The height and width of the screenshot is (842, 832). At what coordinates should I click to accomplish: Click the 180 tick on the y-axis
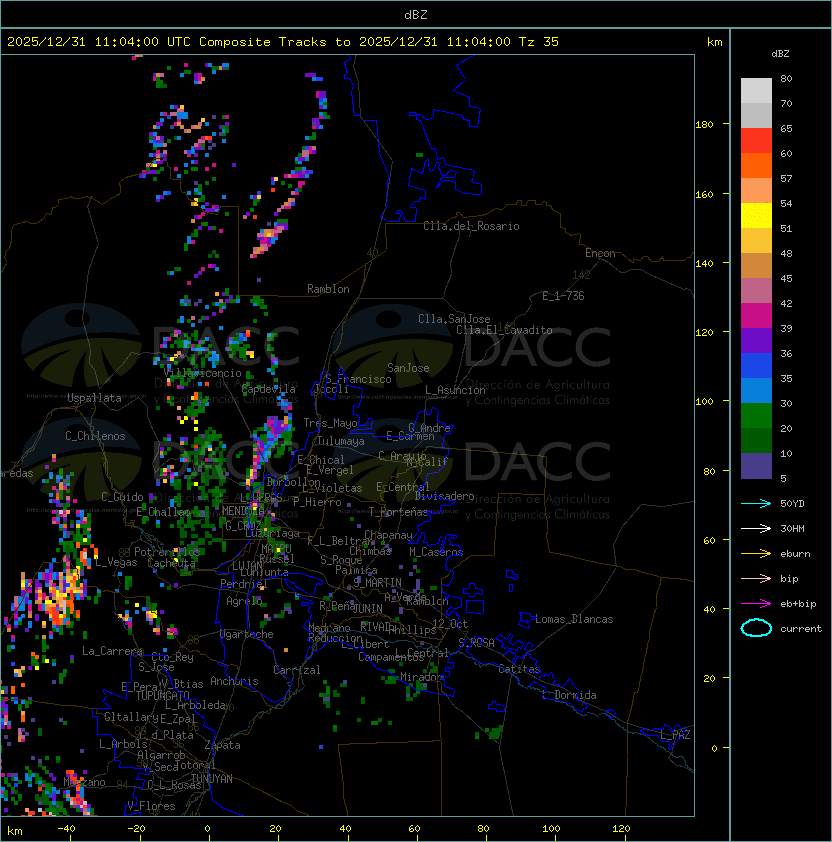(704, 125)
